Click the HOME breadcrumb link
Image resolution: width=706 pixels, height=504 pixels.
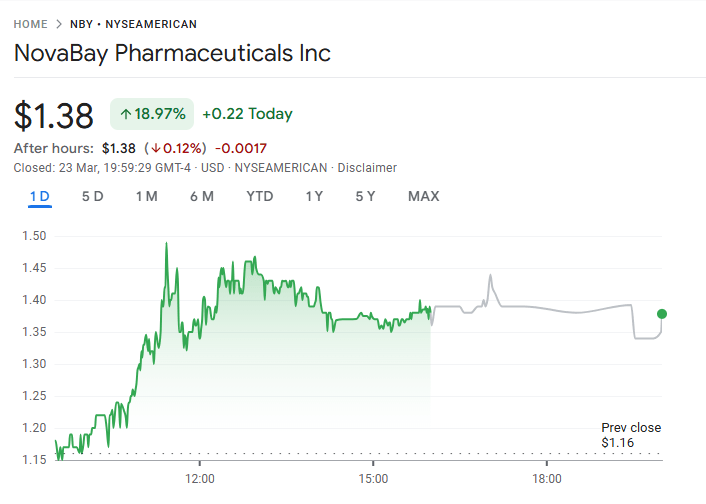tap(31, 23)
